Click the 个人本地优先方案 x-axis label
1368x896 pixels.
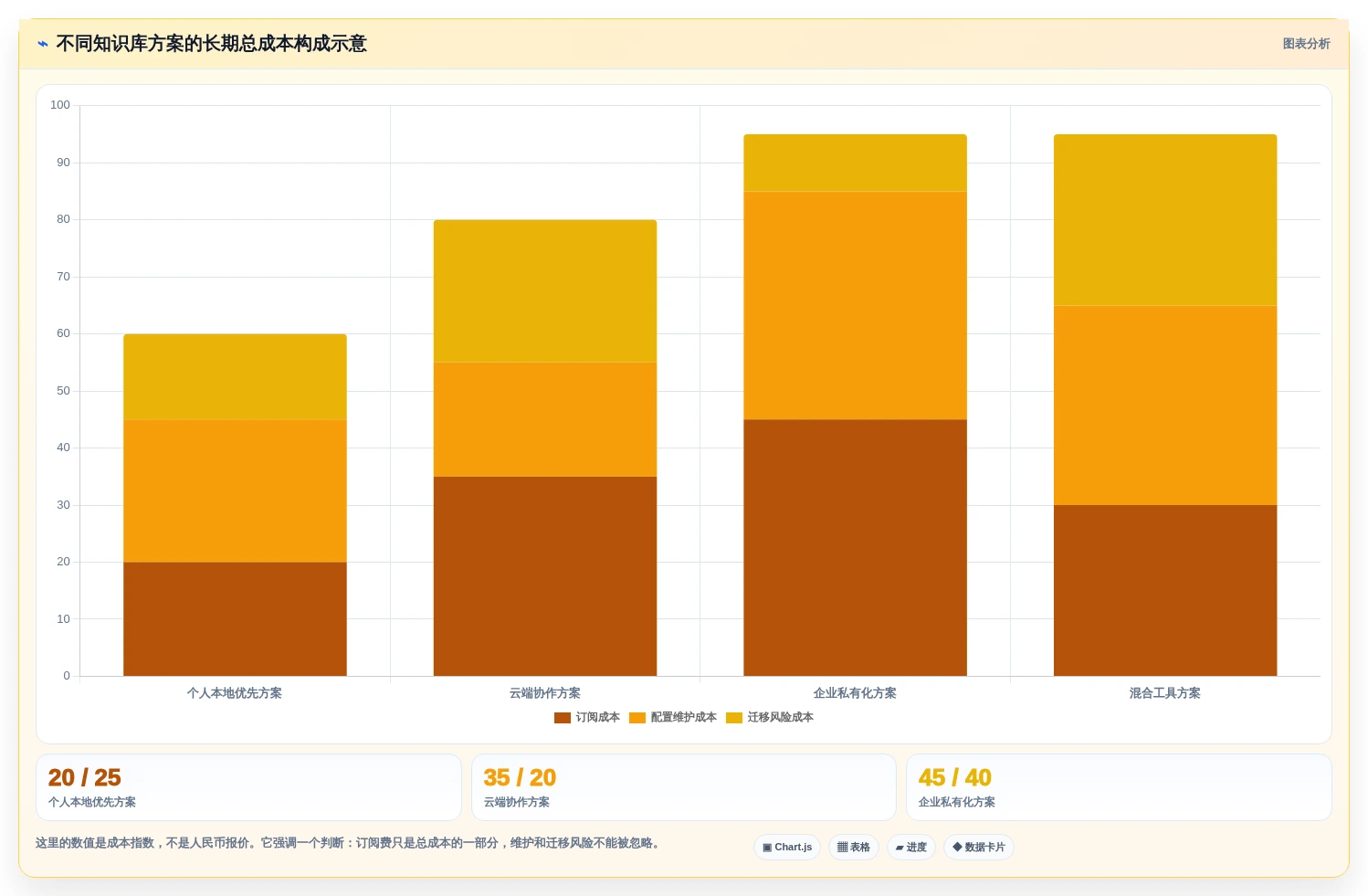[x=235, y=693]
